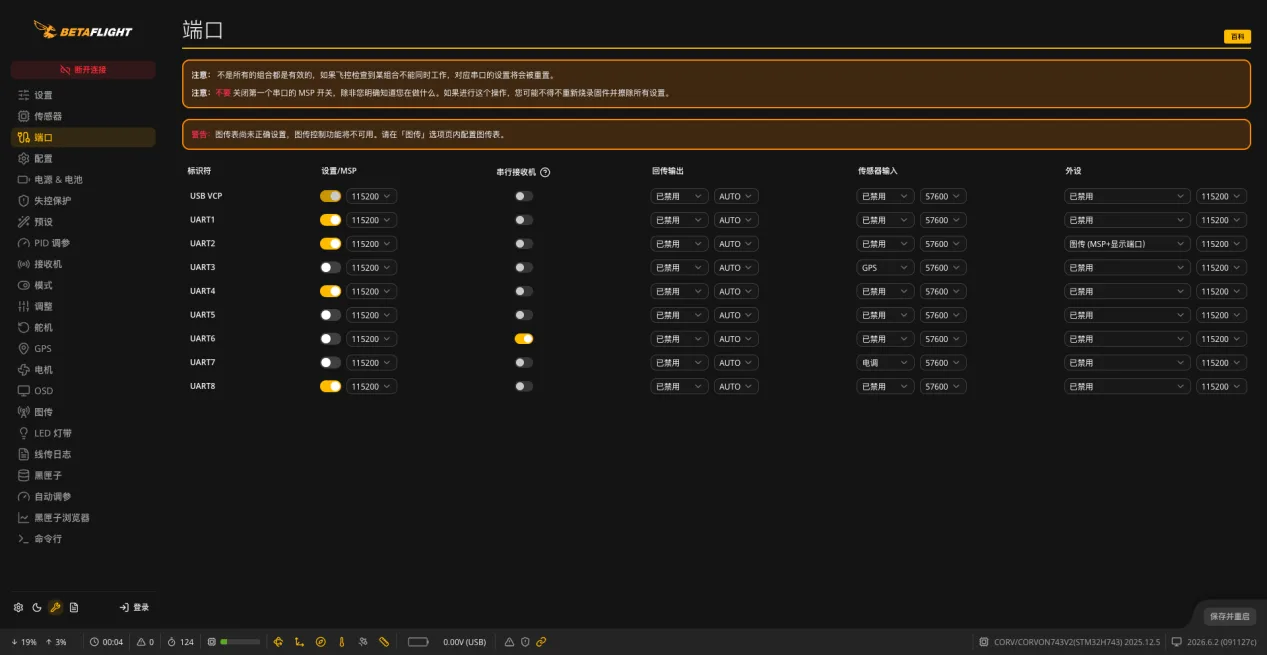This screenshot has height=655, width=1267.
Task: Open UART2 peripheral 图传 (MSP+显示端口) dropdown
Action: click(1127, 244)
